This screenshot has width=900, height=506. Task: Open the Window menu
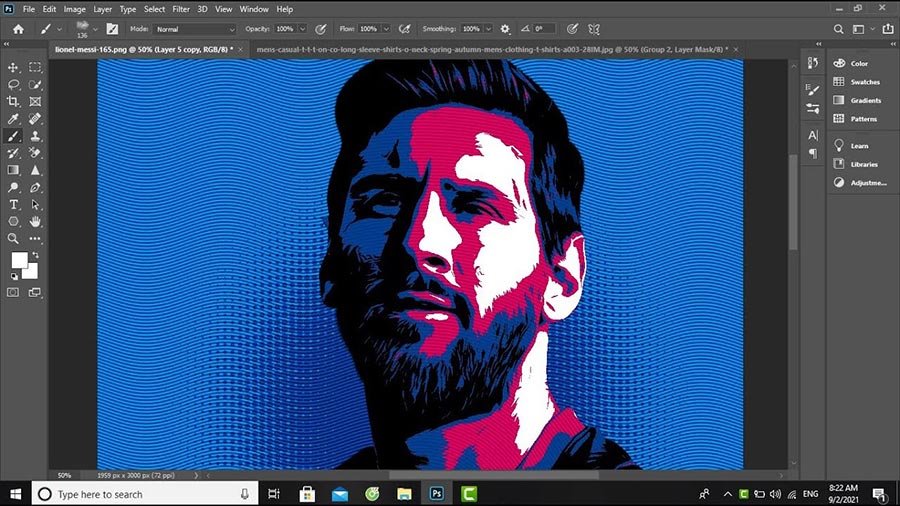[x=254, y=9]
